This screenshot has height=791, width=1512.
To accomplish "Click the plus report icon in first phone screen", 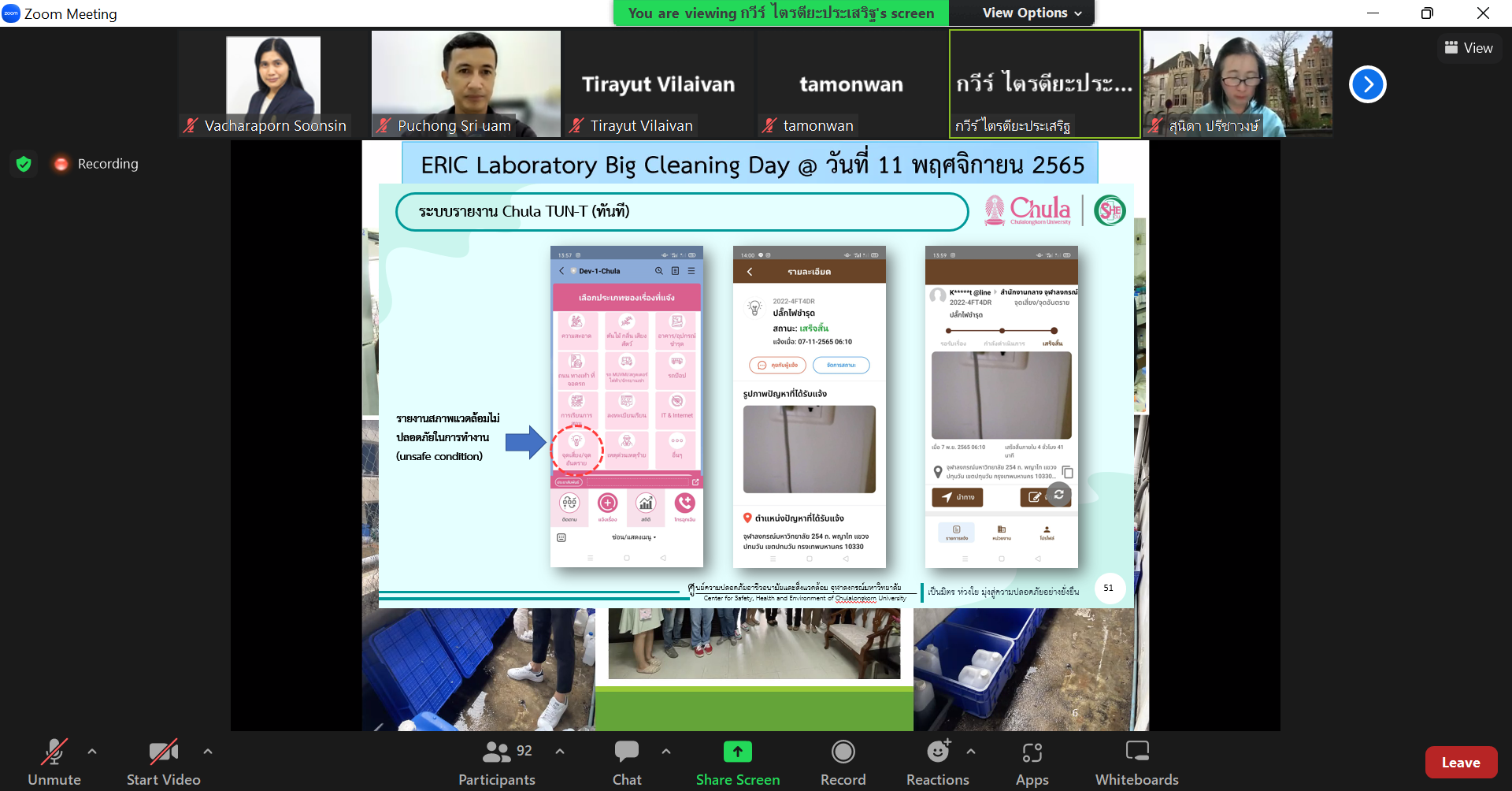I will click(607, 503).
